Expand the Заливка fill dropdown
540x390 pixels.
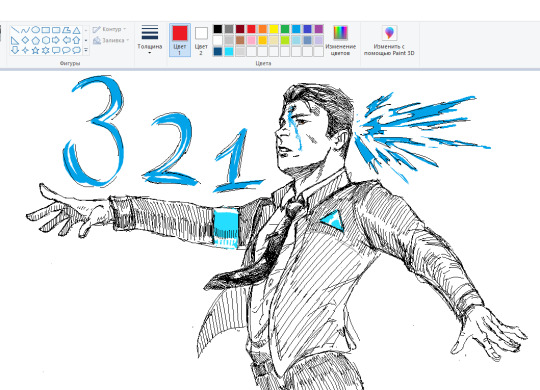pos(111,40)
